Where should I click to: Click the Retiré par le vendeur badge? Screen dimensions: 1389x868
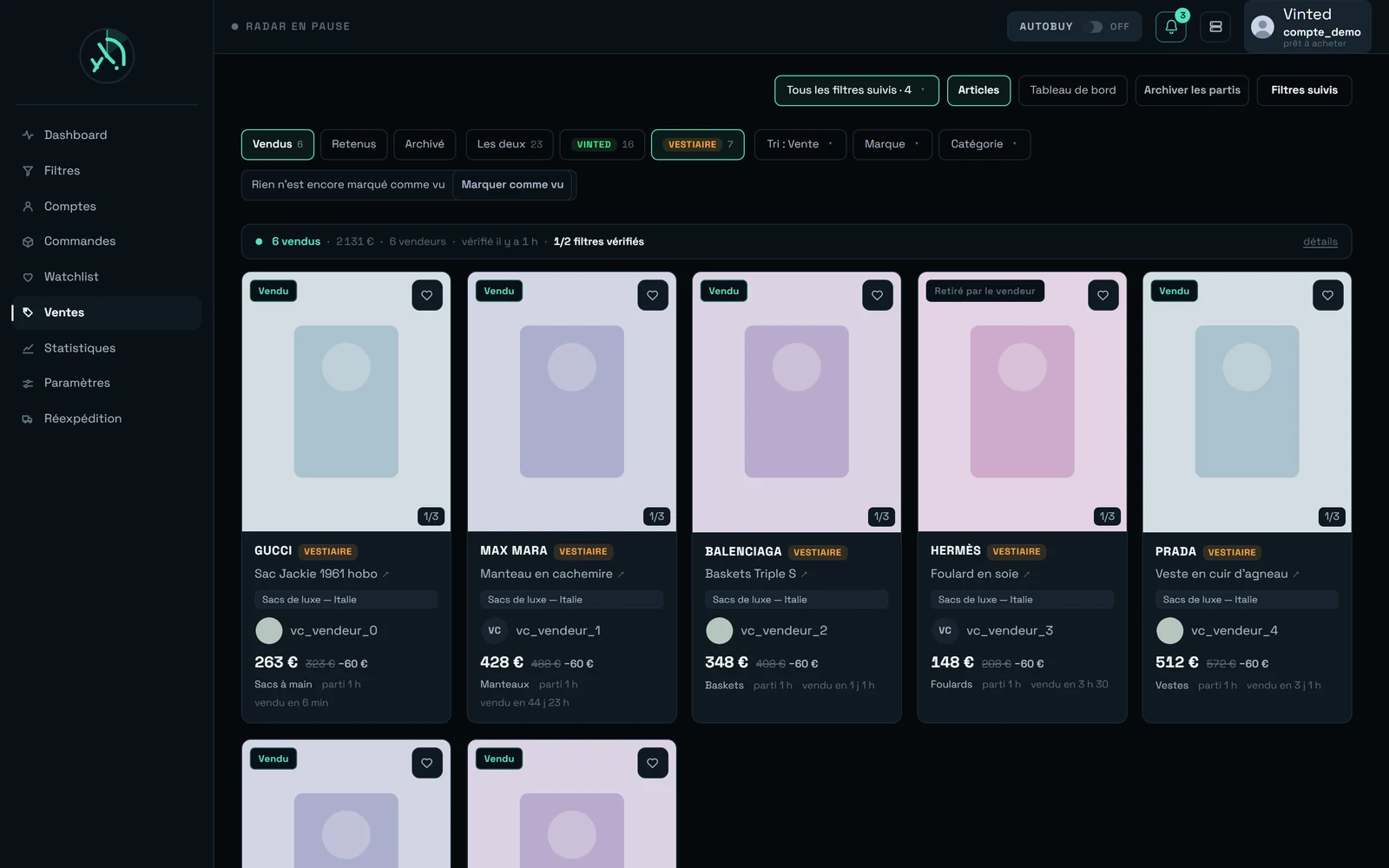(x=984, y=291)
